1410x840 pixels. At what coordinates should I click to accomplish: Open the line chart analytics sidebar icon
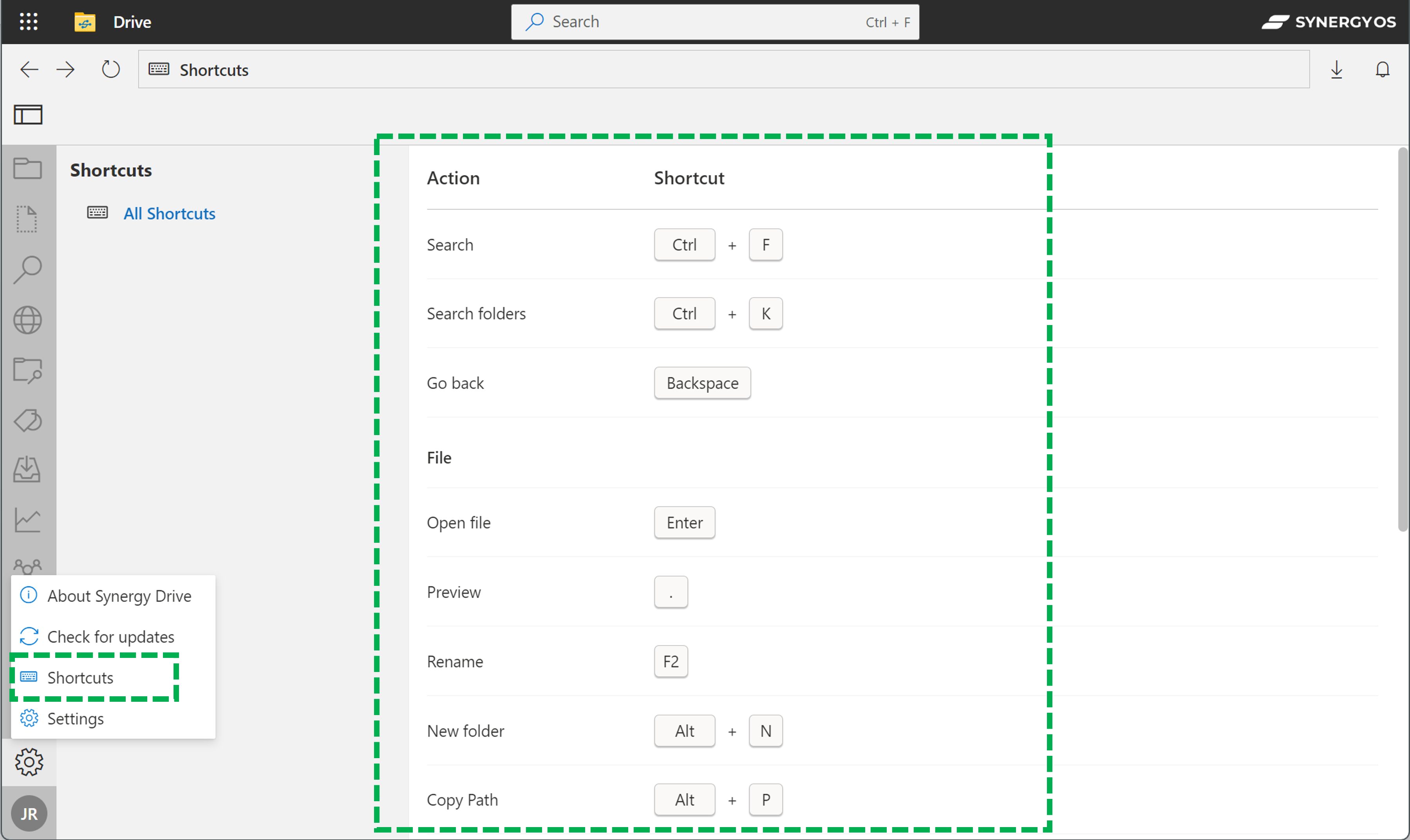[27, 520]
